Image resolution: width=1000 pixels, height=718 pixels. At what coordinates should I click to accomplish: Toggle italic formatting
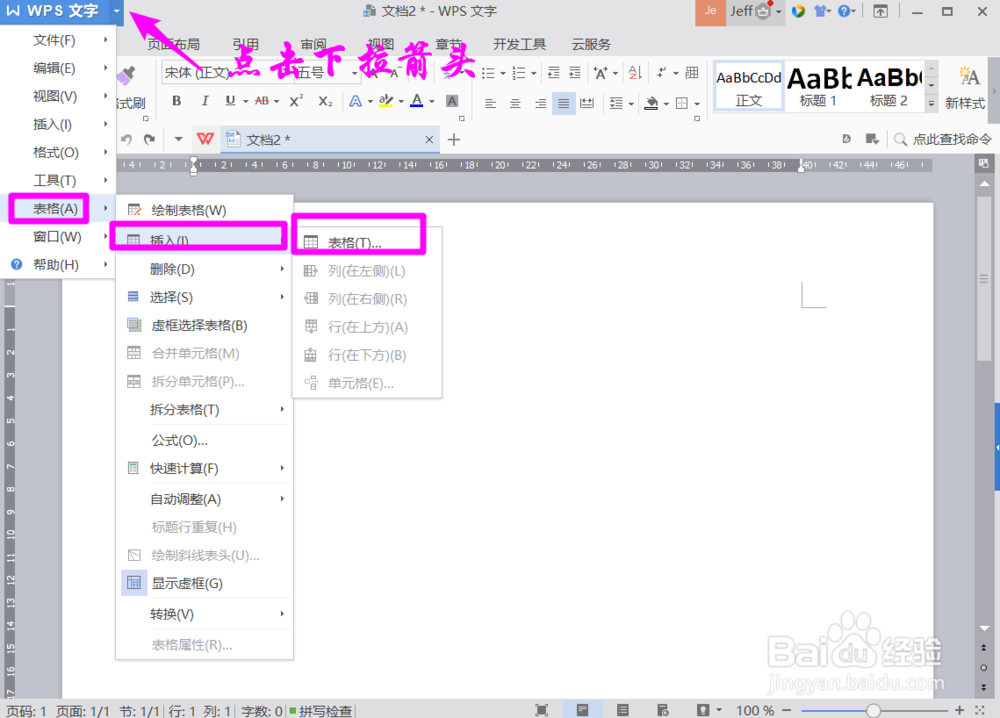[x=205, y=99]
